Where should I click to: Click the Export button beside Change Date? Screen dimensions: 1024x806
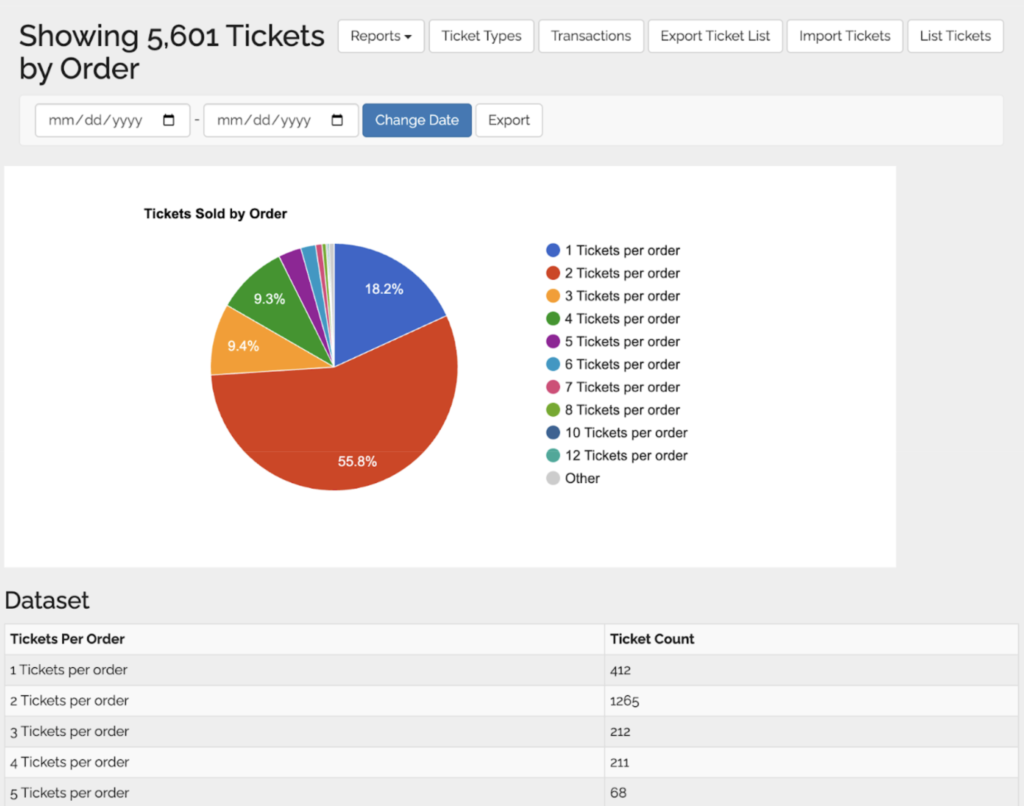[509, 120]
